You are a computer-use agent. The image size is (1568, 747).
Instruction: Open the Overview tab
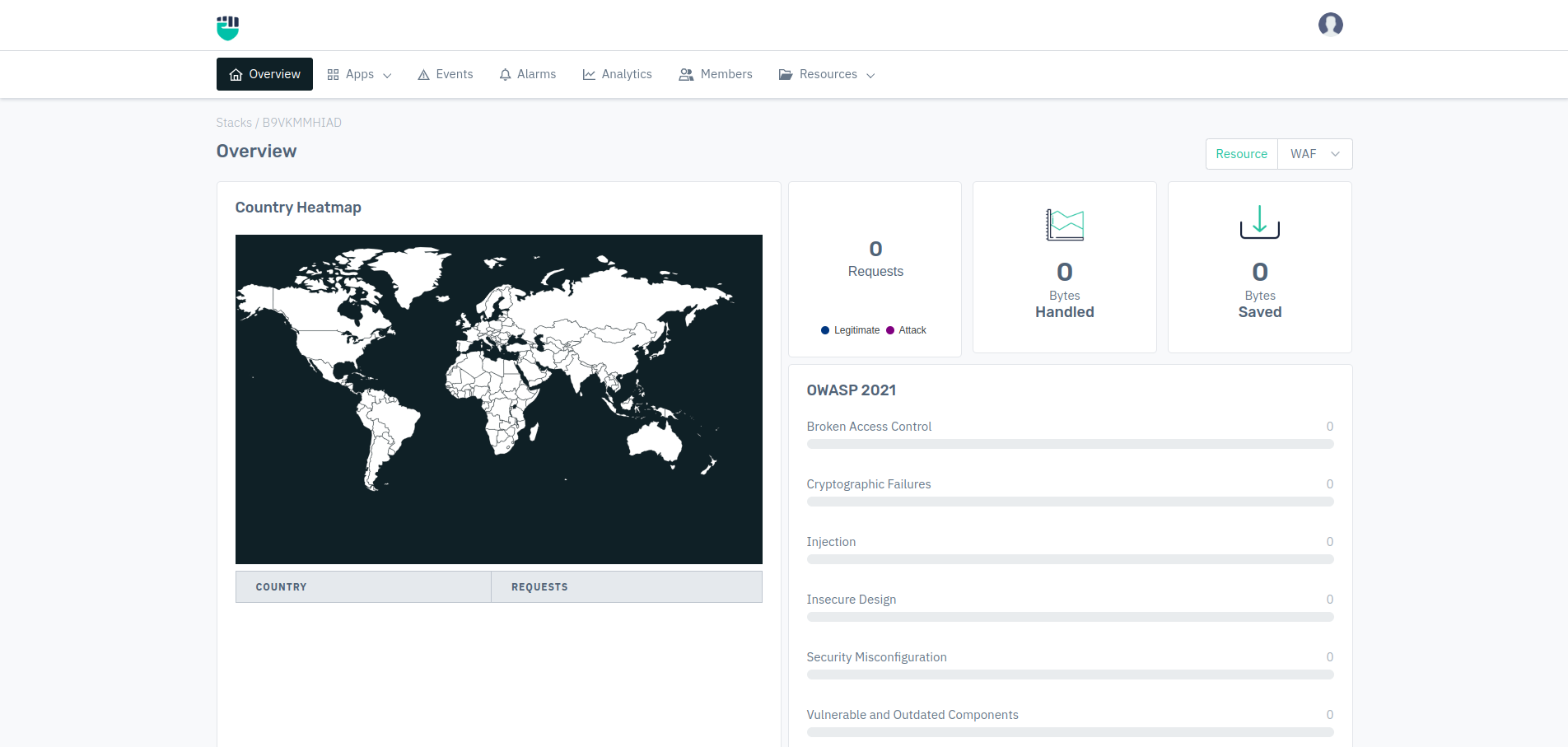click(264, 74)
